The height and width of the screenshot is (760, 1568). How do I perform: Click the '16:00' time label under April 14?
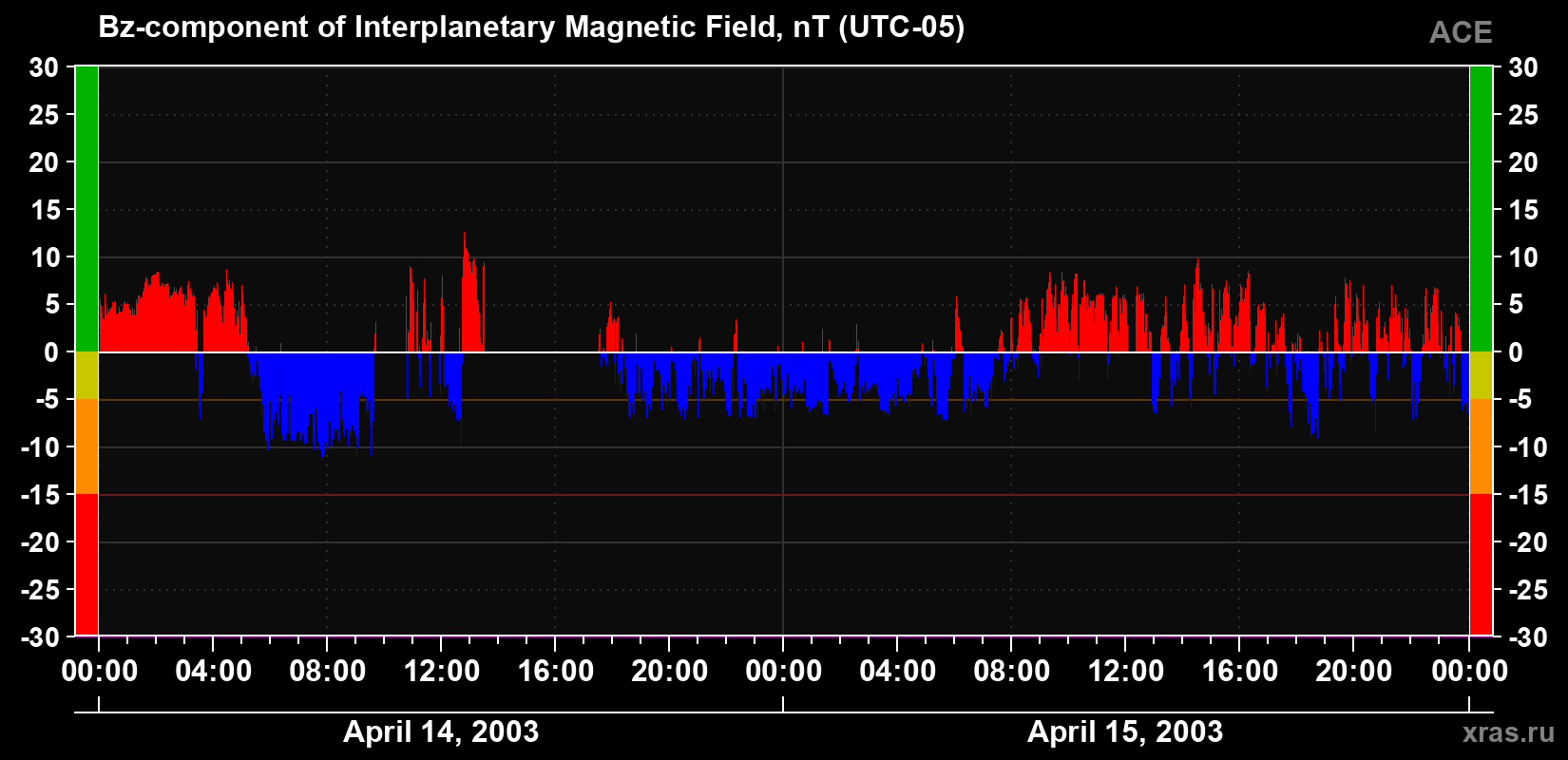(556, 671)
